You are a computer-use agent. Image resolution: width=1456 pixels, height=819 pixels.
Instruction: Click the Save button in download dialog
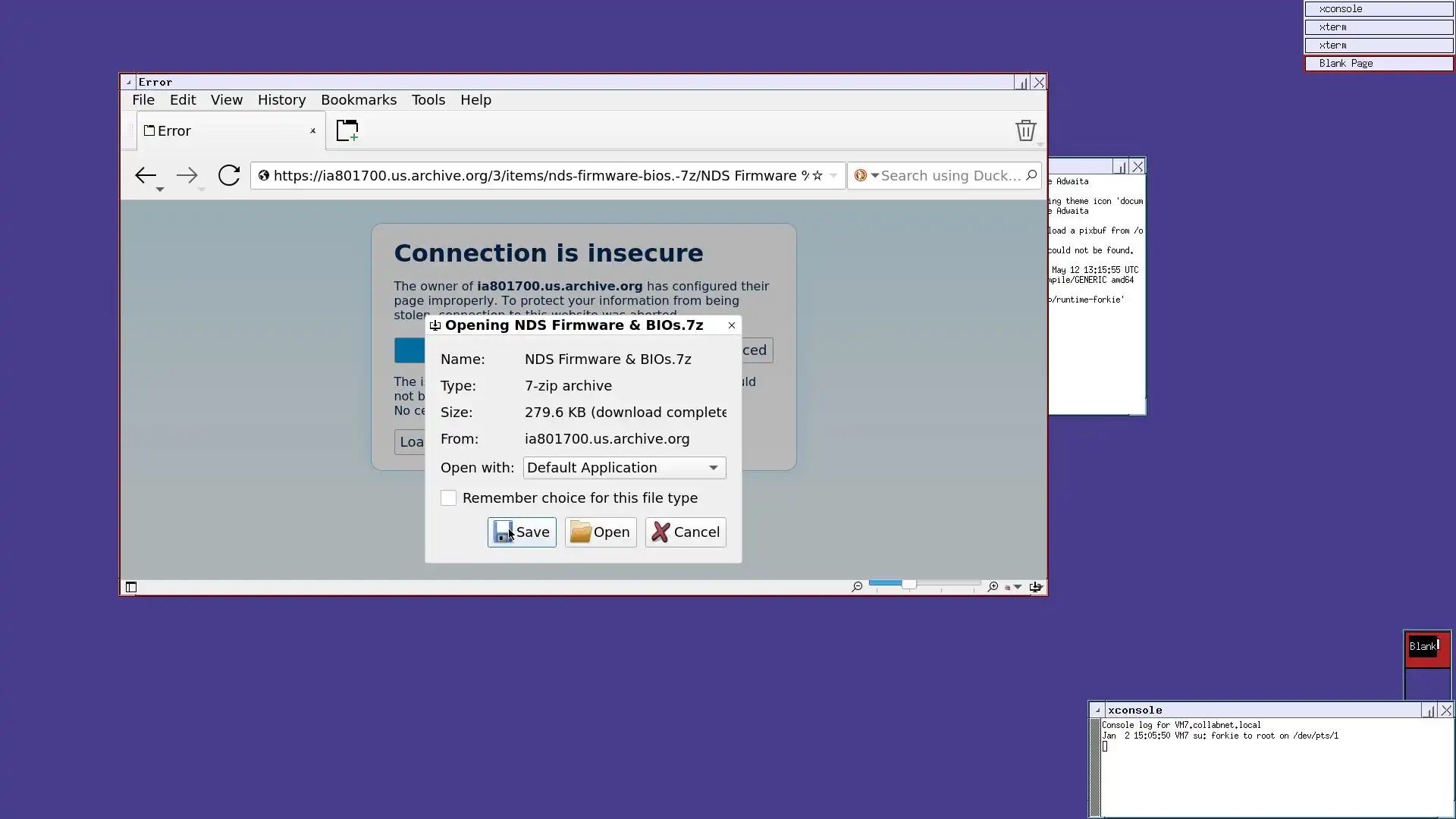[x=522, y=532]
